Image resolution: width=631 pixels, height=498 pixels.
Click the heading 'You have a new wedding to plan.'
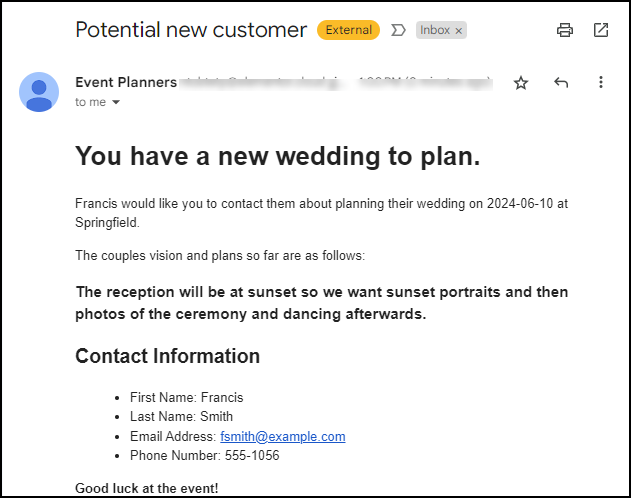278,156
